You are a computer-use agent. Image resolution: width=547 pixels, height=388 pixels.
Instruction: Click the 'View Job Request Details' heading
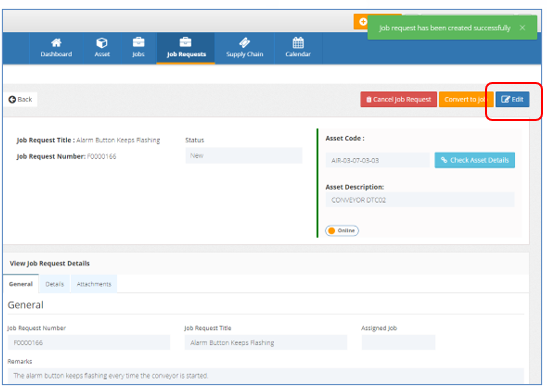[50, 263]
